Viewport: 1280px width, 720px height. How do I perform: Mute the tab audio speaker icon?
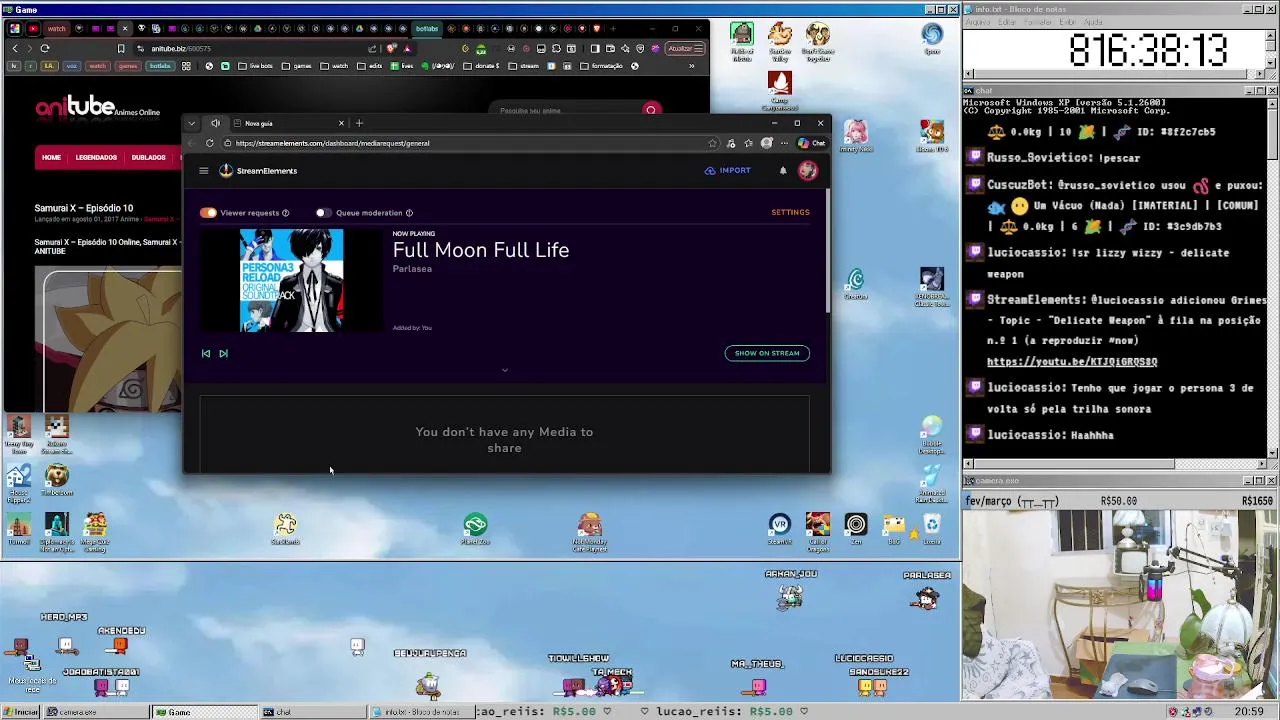(215, 123)
